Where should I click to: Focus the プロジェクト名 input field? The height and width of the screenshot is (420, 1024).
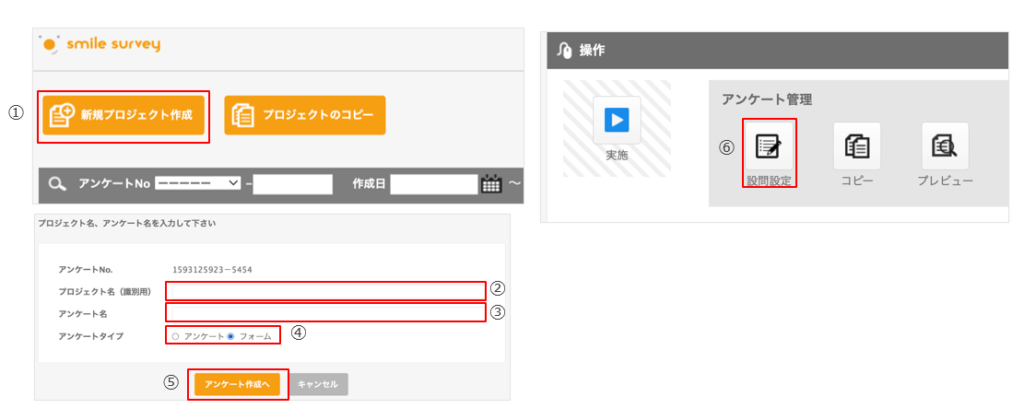326,291
